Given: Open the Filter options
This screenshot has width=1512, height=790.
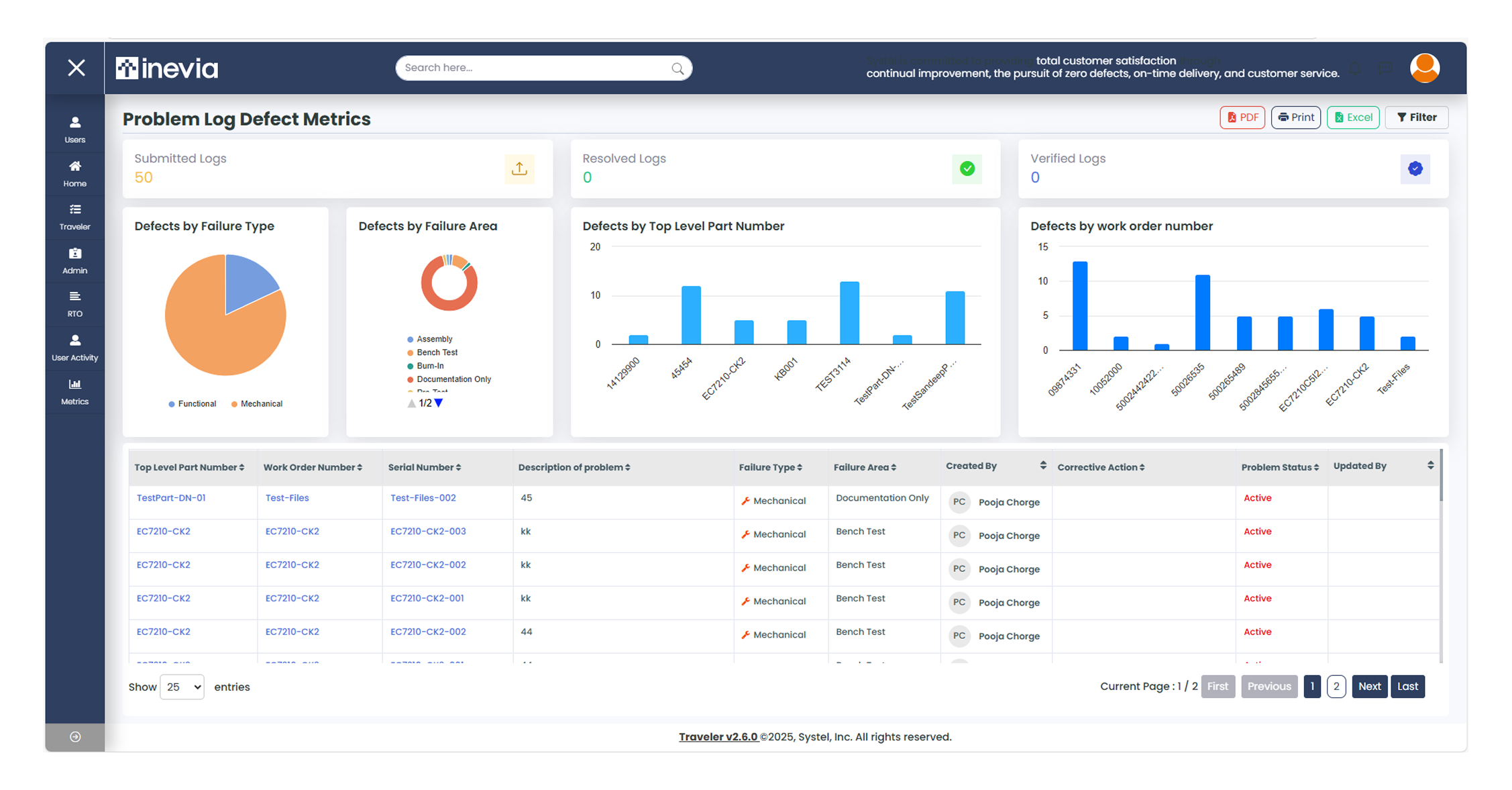Looking at the screenshot, I should pyautogui.click(x=1416, y=117).
